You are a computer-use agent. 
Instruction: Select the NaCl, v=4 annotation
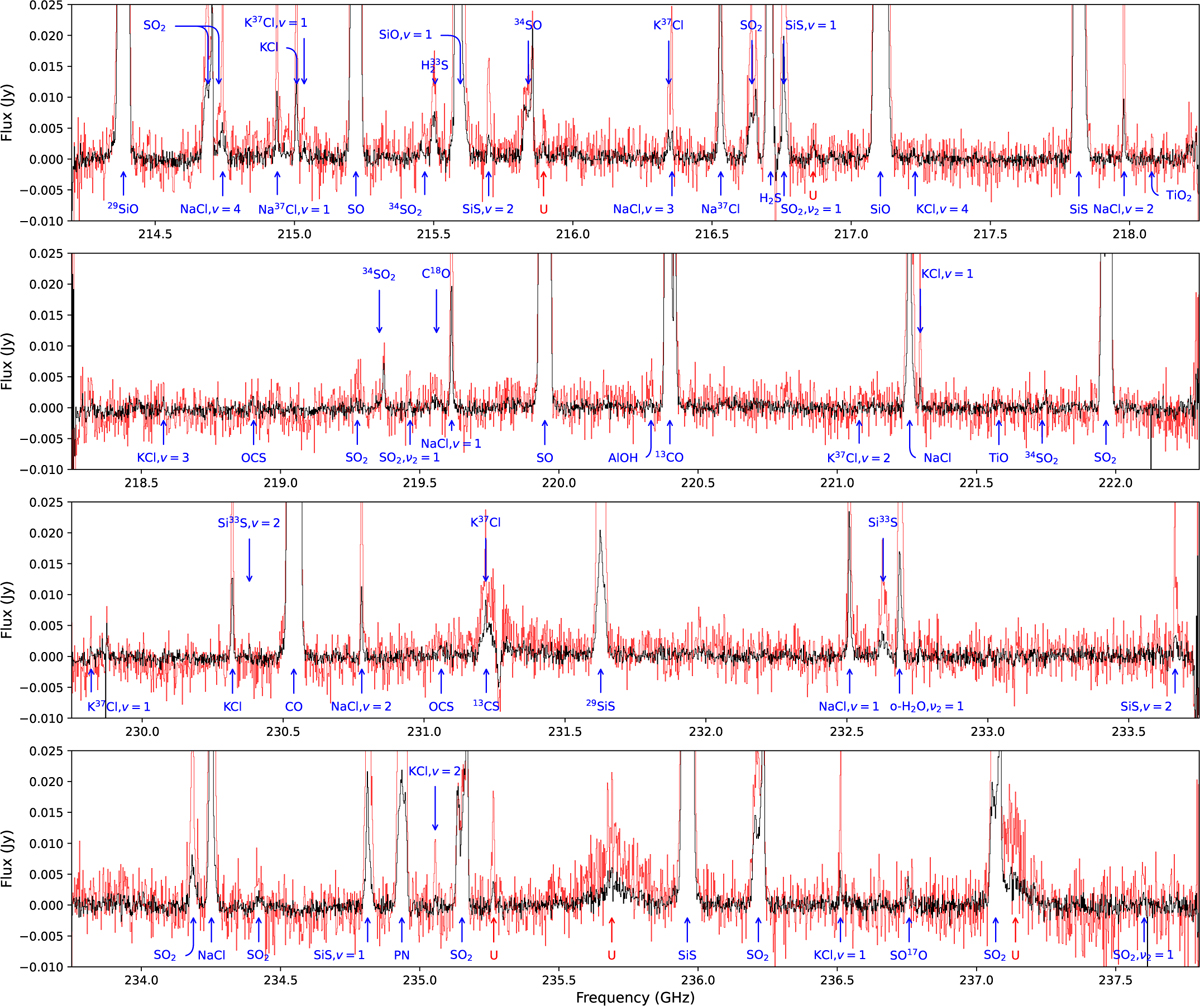click(211, 209)
